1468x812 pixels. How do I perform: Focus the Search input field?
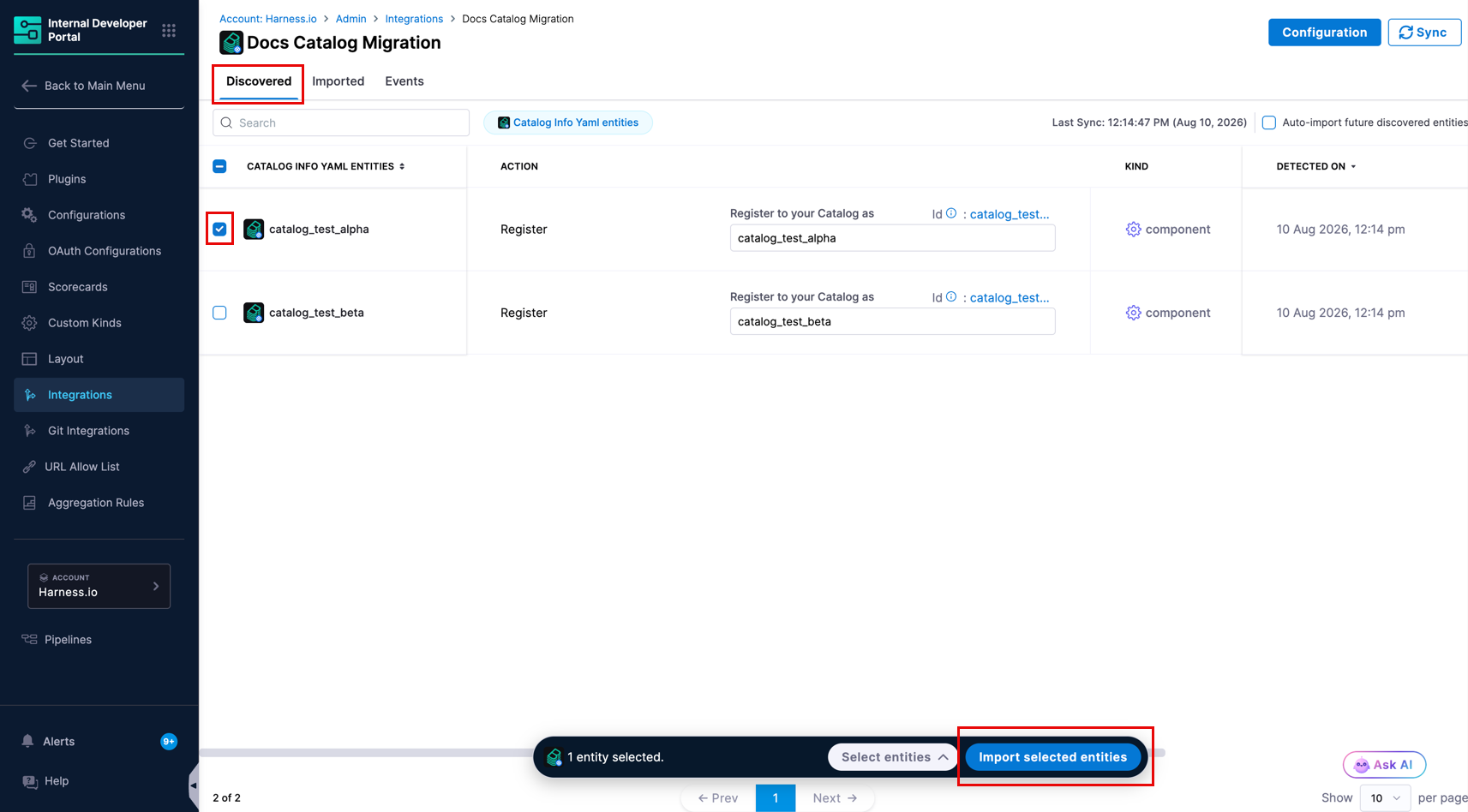[x=341, y=122]
